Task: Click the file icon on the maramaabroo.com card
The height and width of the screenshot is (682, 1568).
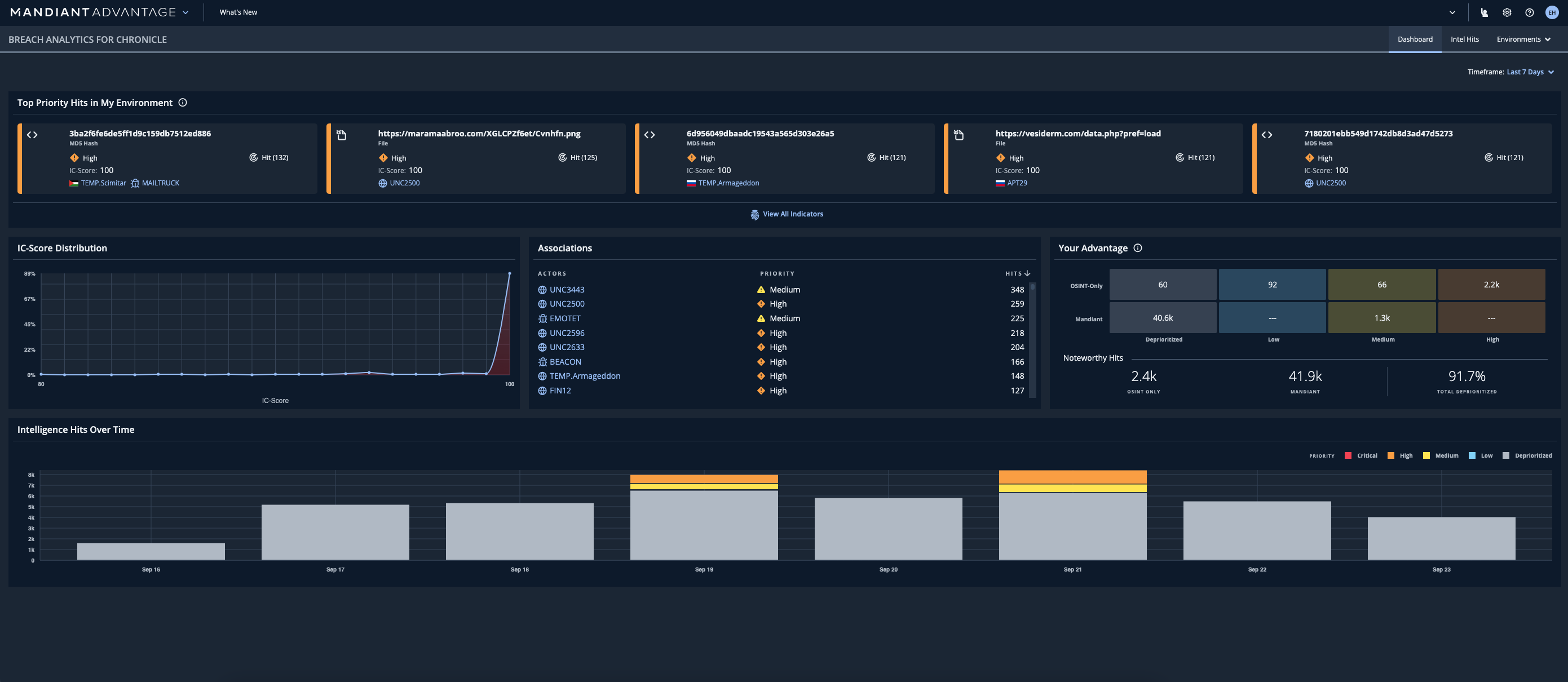Action: pos(342,135)
